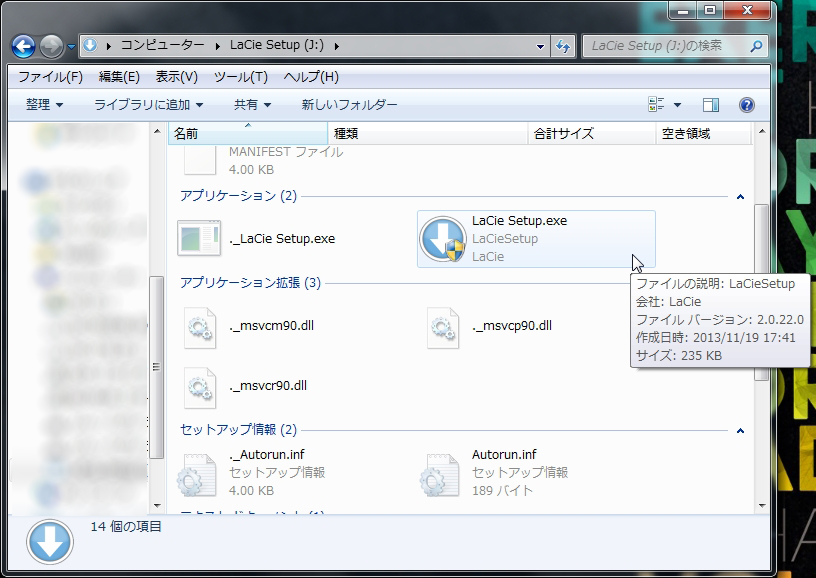Open Explorer help with the question mark icon
The image size is (816, 578).
click(x=746, y=103)
